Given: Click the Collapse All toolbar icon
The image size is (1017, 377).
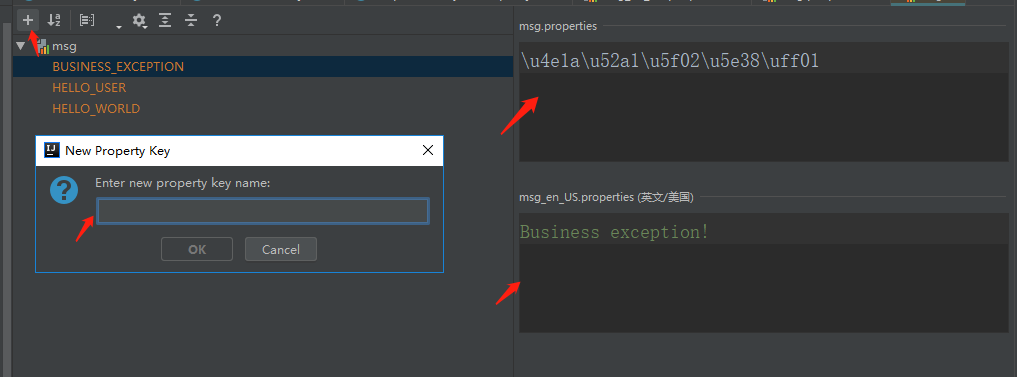Looking at the screenshot, I should pos(191,20).
